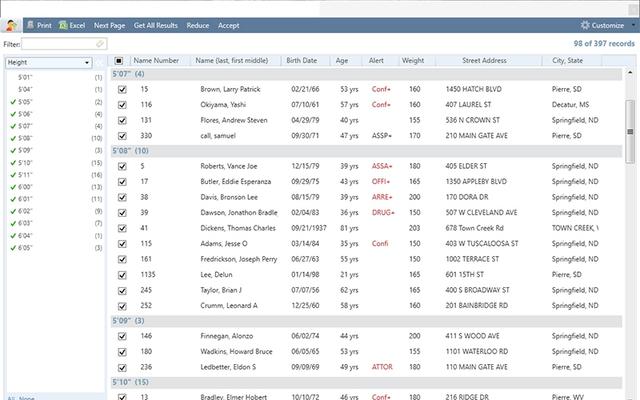
Task: Click inside the Filter text field
Action: (58, 44)
